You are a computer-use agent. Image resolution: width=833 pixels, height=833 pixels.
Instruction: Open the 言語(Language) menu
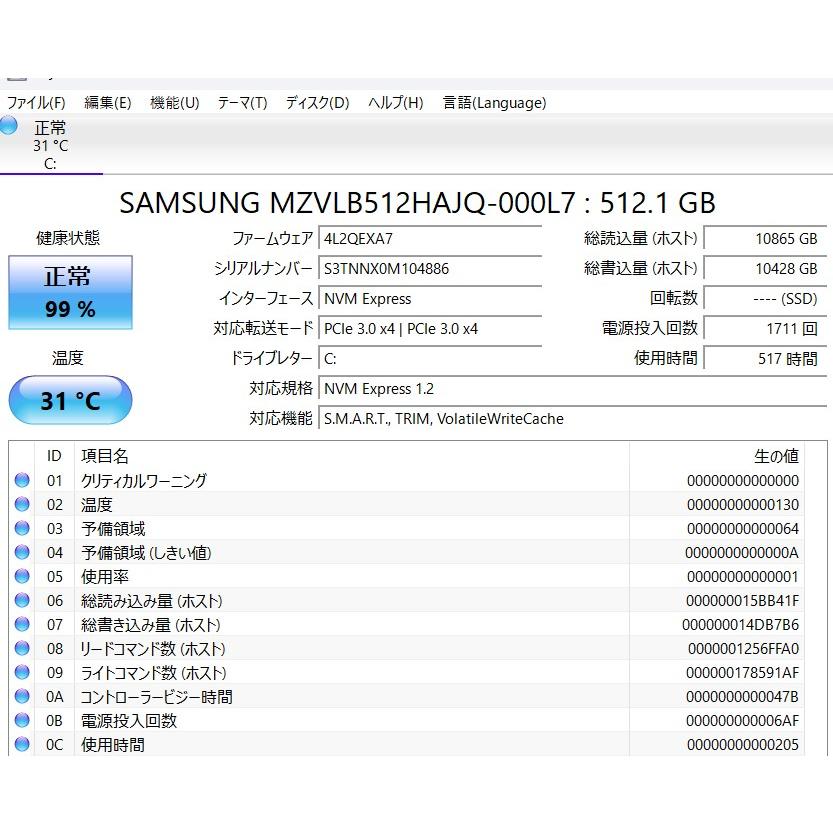495,103
